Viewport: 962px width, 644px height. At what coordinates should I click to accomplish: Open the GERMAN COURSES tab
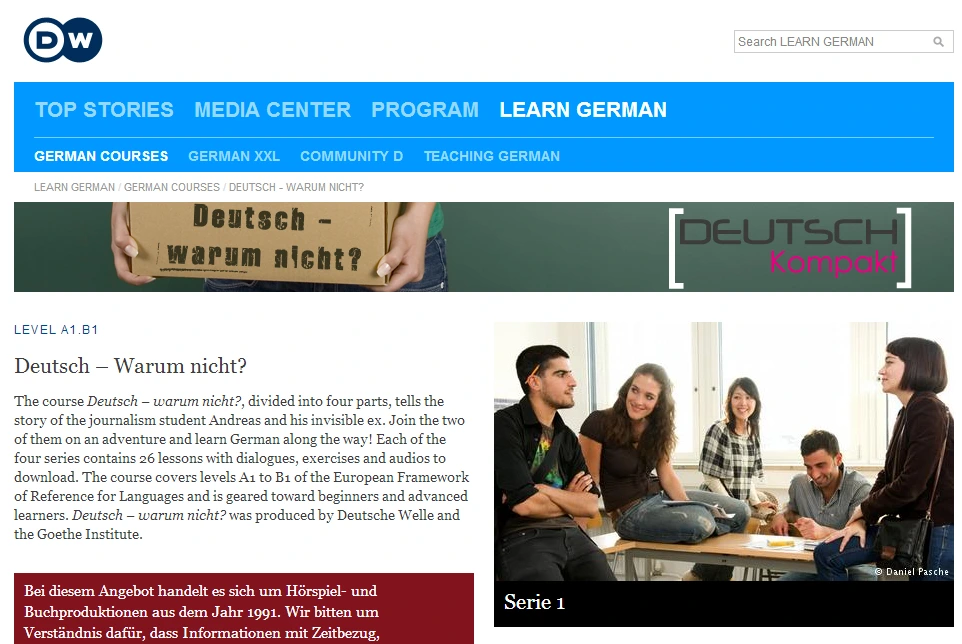point(101,156)
